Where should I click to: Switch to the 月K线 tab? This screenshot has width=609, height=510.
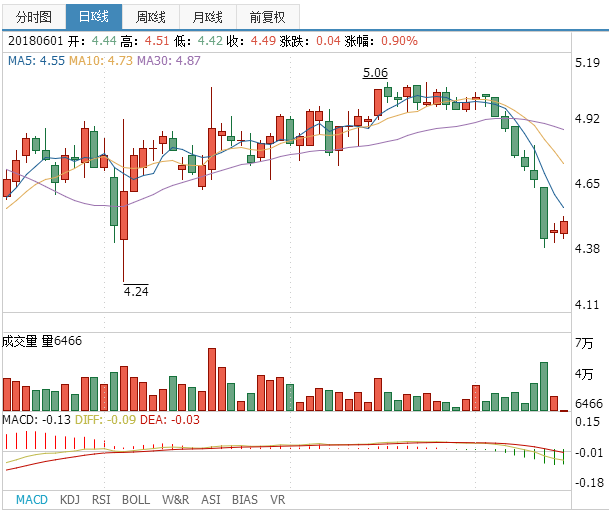[x=208, y=17]
